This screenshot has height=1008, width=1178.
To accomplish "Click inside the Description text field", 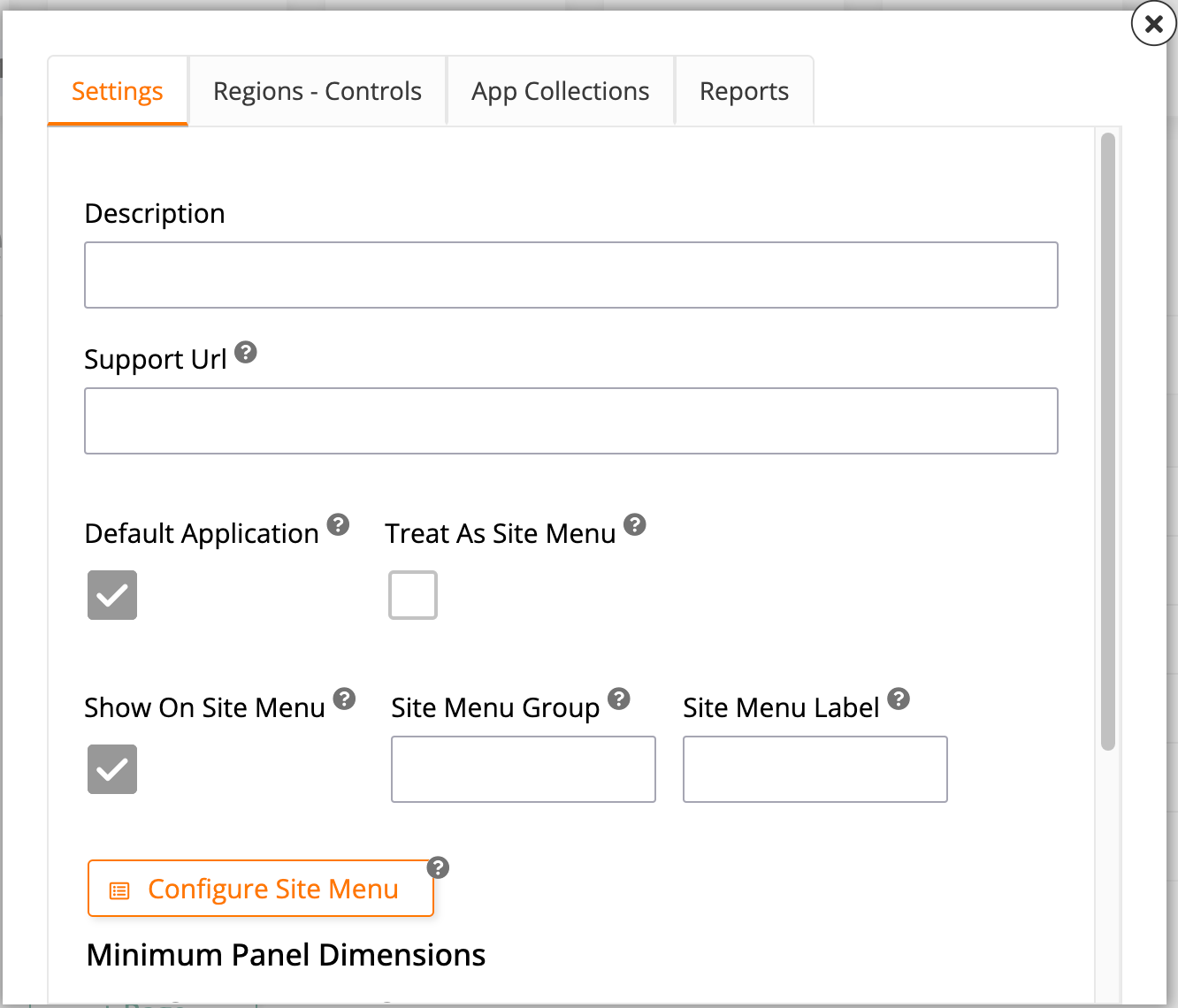I will click(x=570, y=275).
